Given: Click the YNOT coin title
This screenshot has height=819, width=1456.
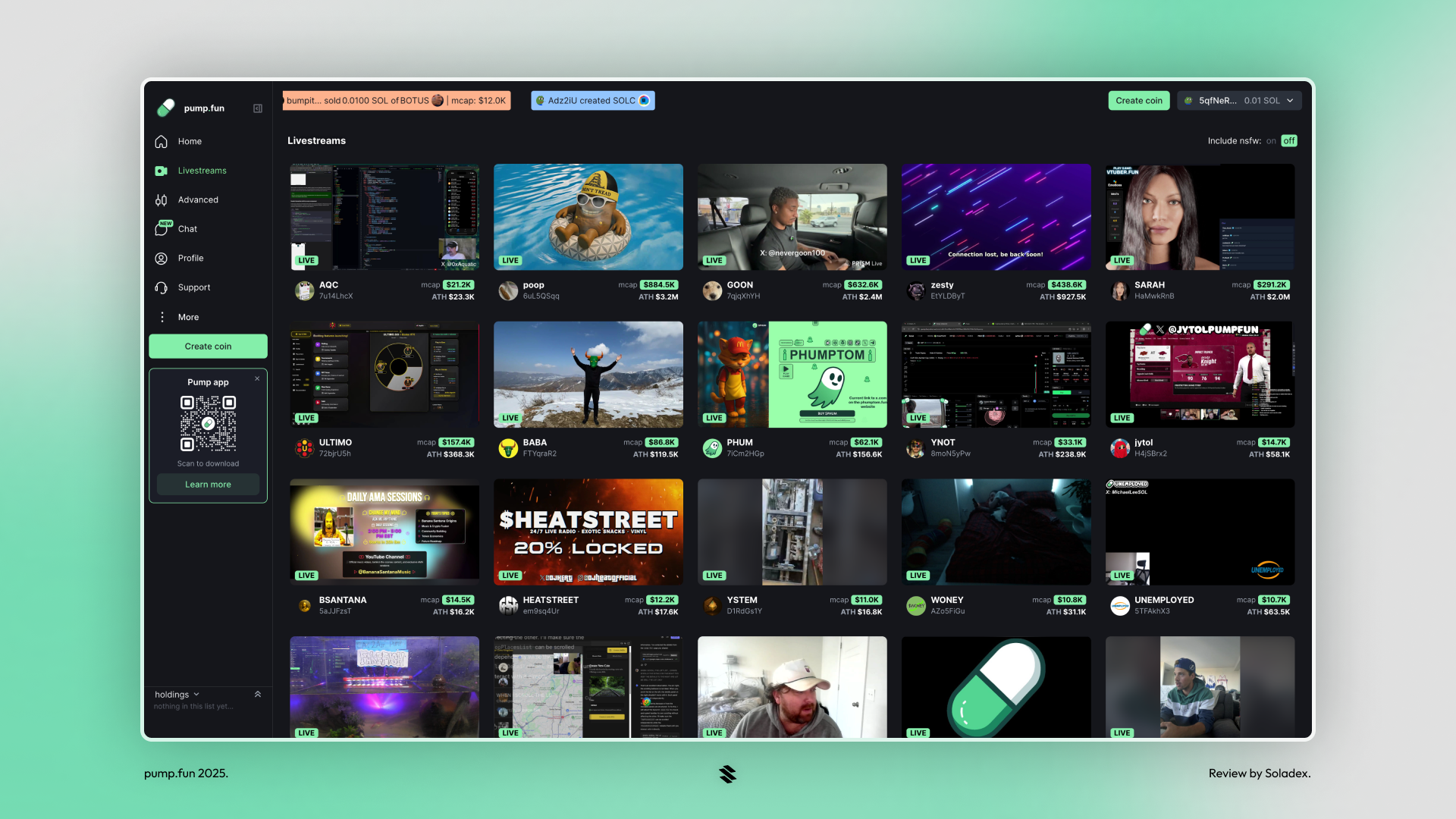Looking at the screenshot, I should click(943, 443).
